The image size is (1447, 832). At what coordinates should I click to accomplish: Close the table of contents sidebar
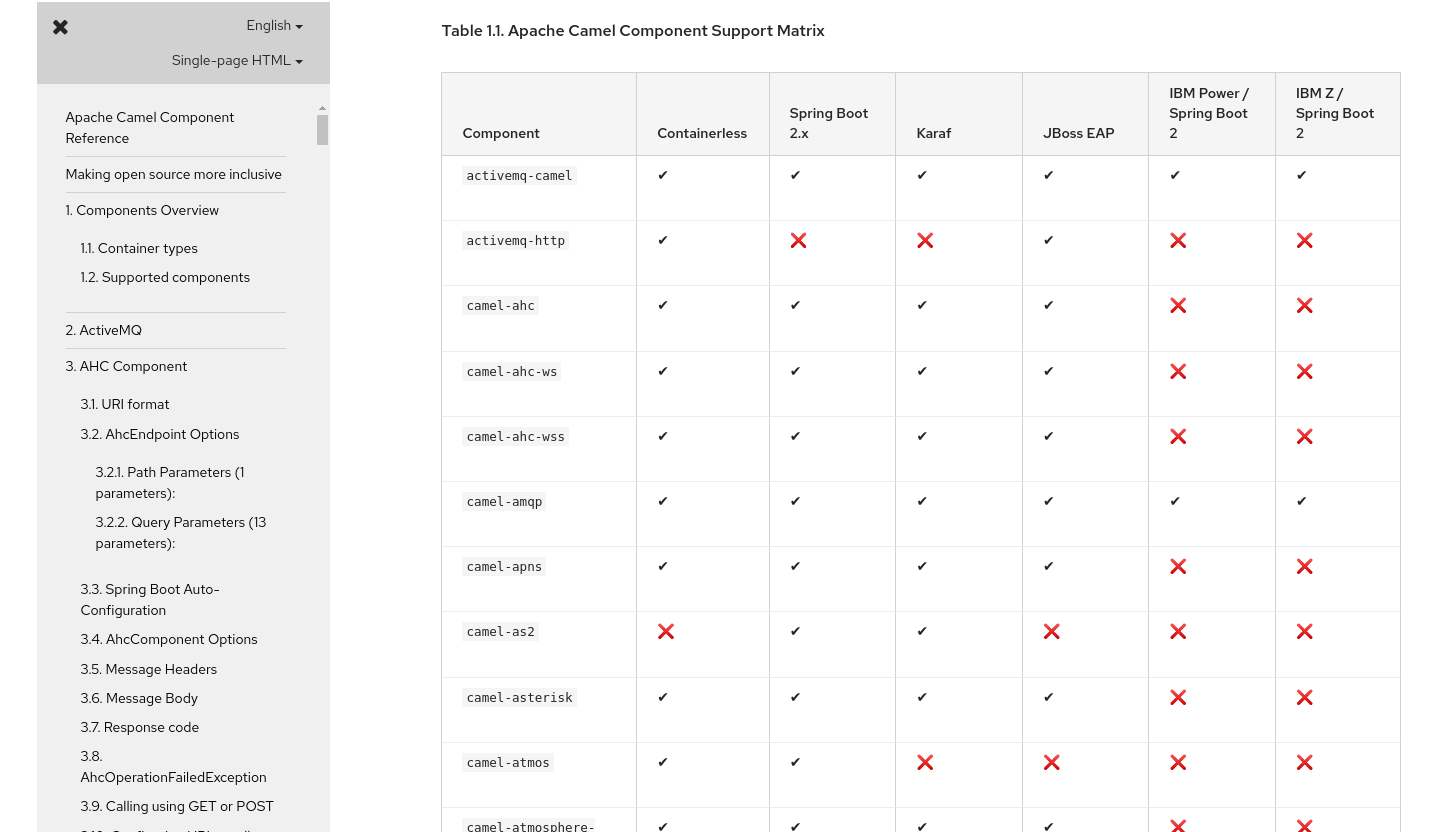point(61,27)
